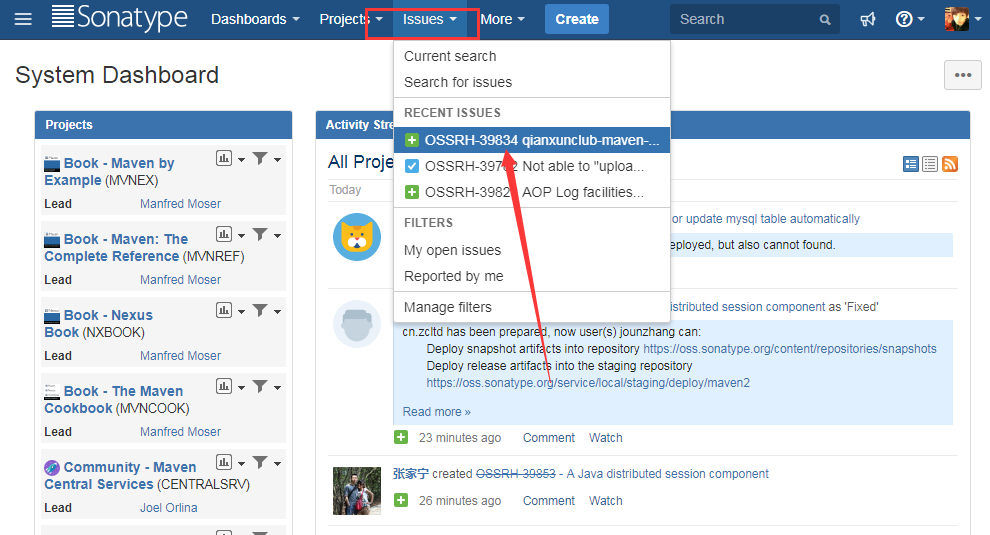
Task: Open 张家宁 user profile link
Action: (411, 474)
